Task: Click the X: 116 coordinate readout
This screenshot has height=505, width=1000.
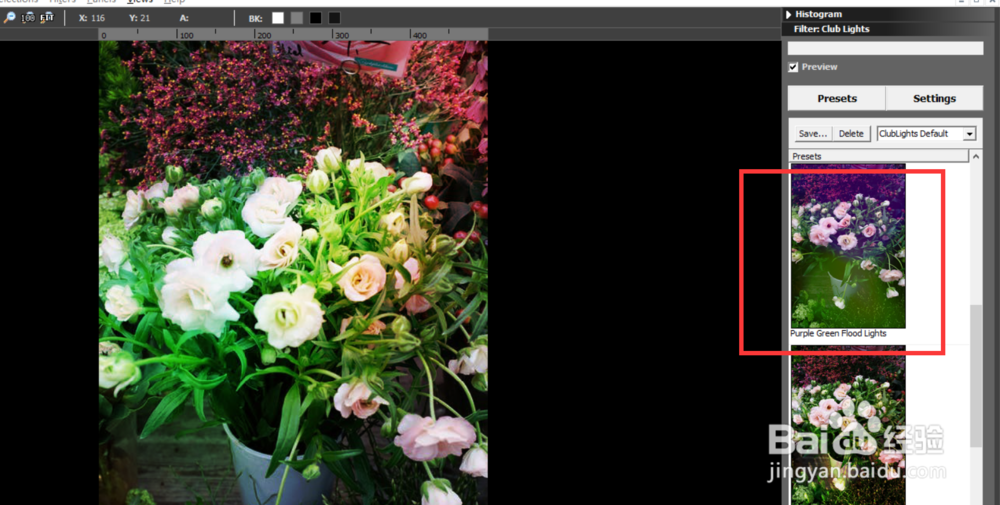Action: 92,18
